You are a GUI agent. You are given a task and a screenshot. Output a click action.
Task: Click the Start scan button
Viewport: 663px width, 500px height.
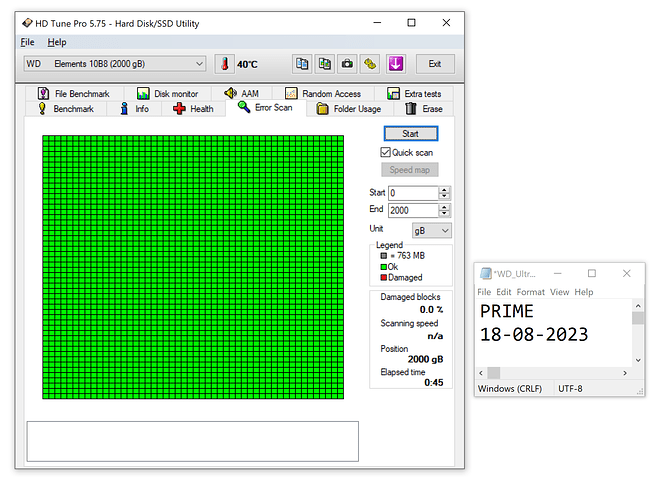click(411, 134)
